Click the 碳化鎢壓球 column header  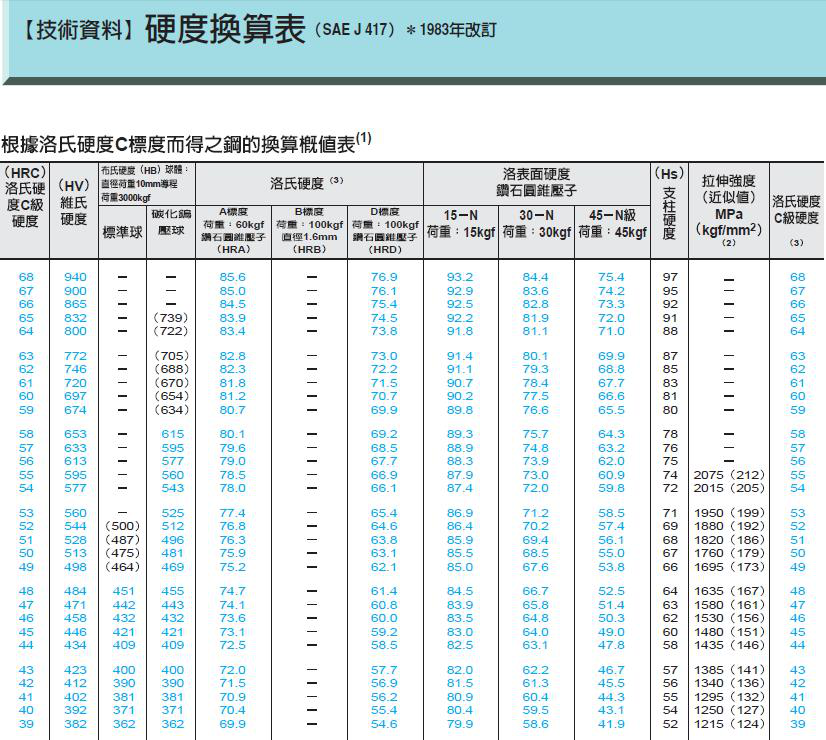click(x=172, y=222)
